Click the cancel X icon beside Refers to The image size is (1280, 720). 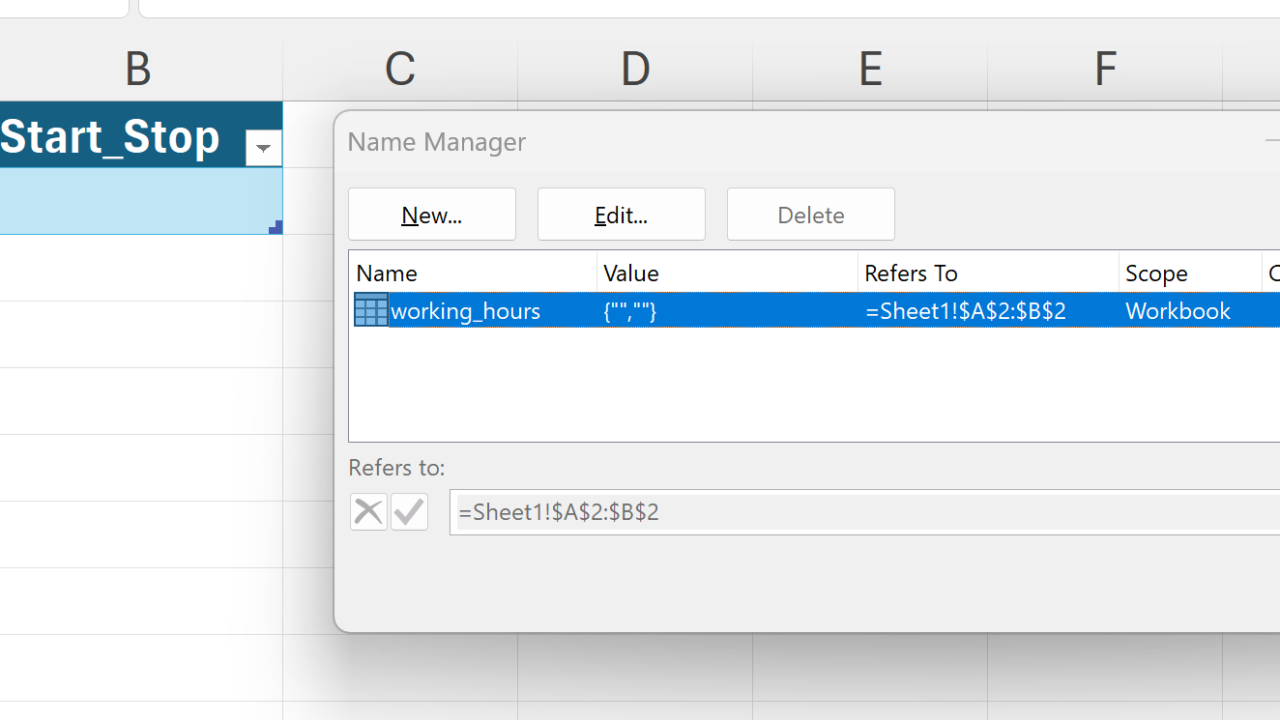pyautogui.click(x=368, y=512)
